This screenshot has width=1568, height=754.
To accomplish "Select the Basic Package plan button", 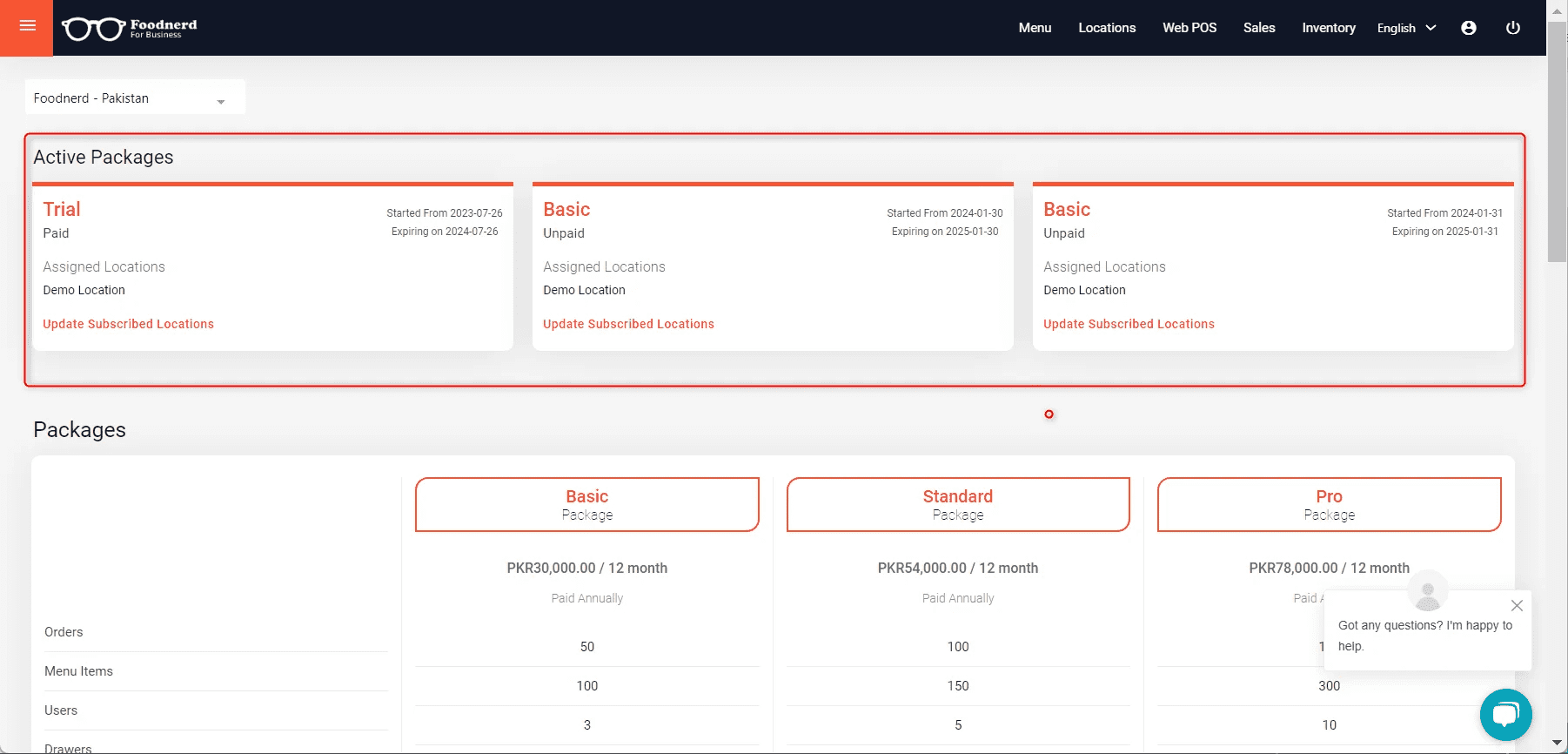I will (587, 504).
